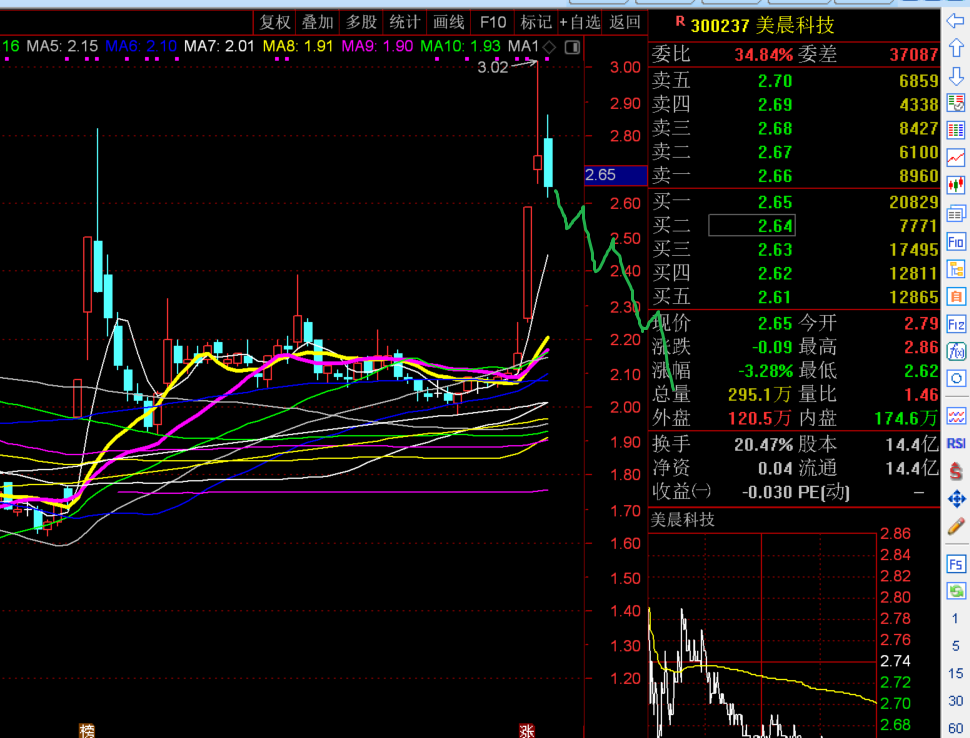970x738 pixels.
Task: Click the F10 icon in right sidebar
Action: click(x=956, y=241)
